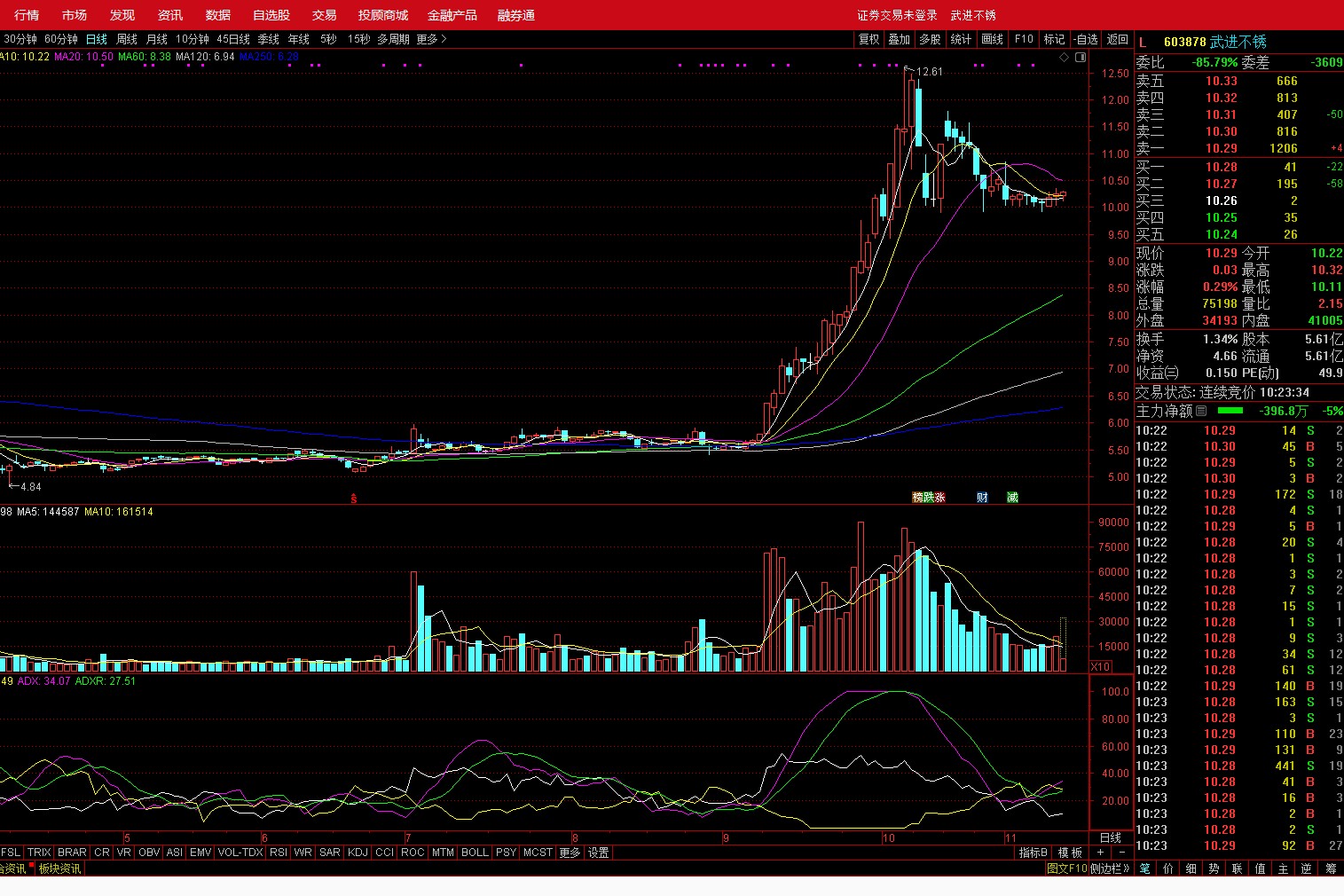1344x896 pixels.
Task: Click the green 主力净额 bar indicator
Action: click(1230, 411)
